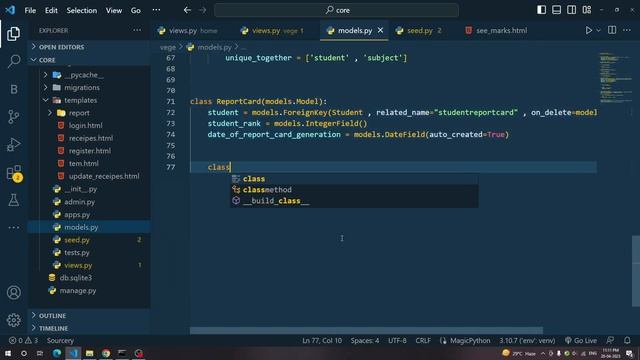Expand the Outline section
Screen dimensions: 640x360
(x=89, y=316)
